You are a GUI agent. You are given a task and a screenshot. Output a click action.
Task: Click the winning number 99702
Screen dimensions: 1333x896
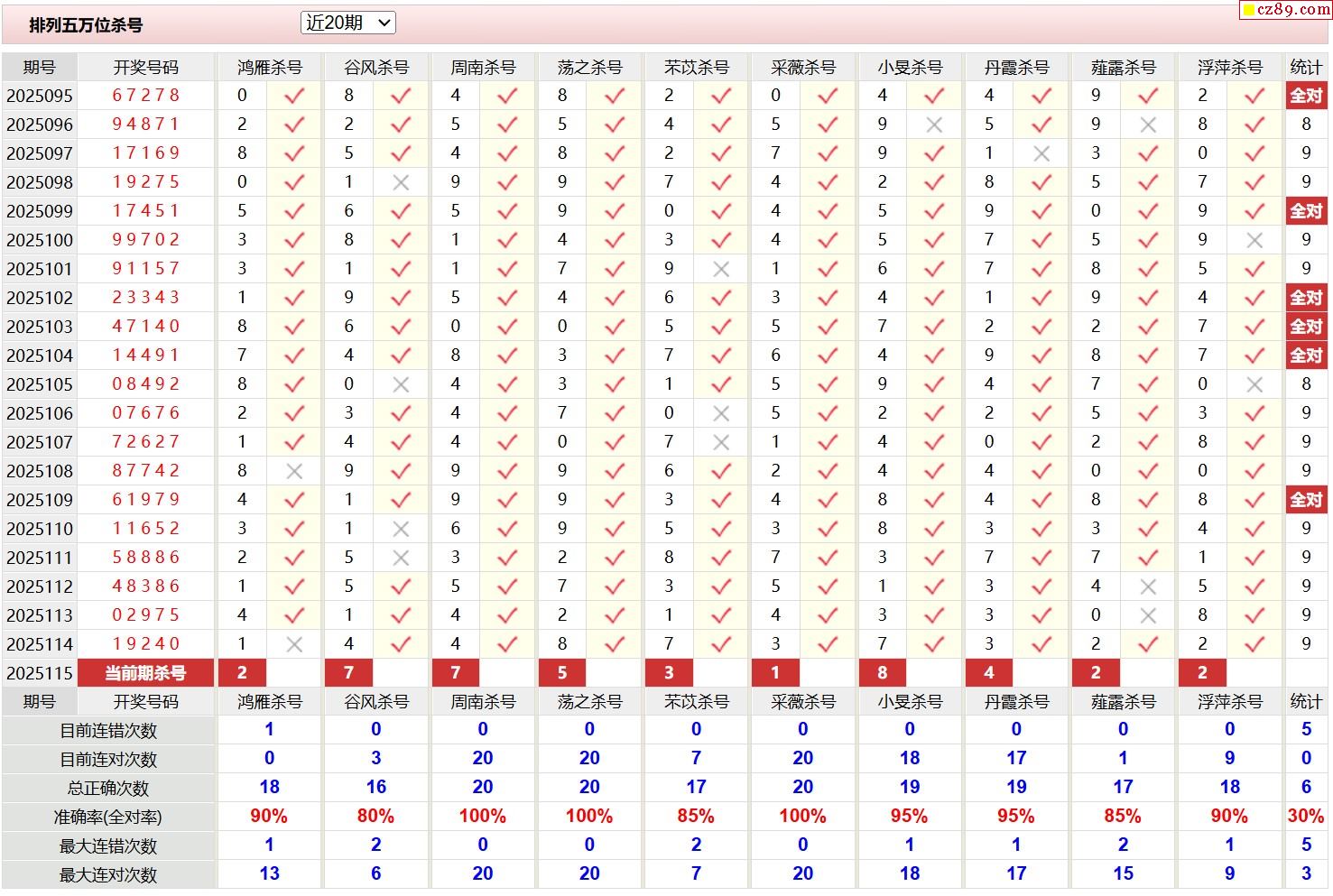pyautogui.click(x=146, y=240)
